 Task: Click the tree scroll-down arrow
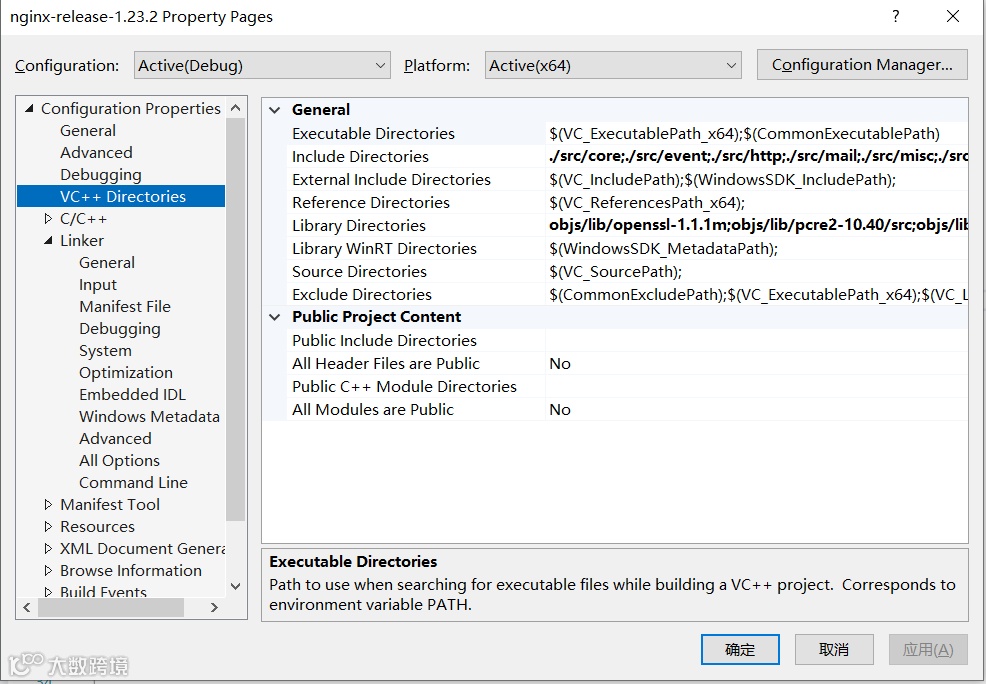(236, 587)
